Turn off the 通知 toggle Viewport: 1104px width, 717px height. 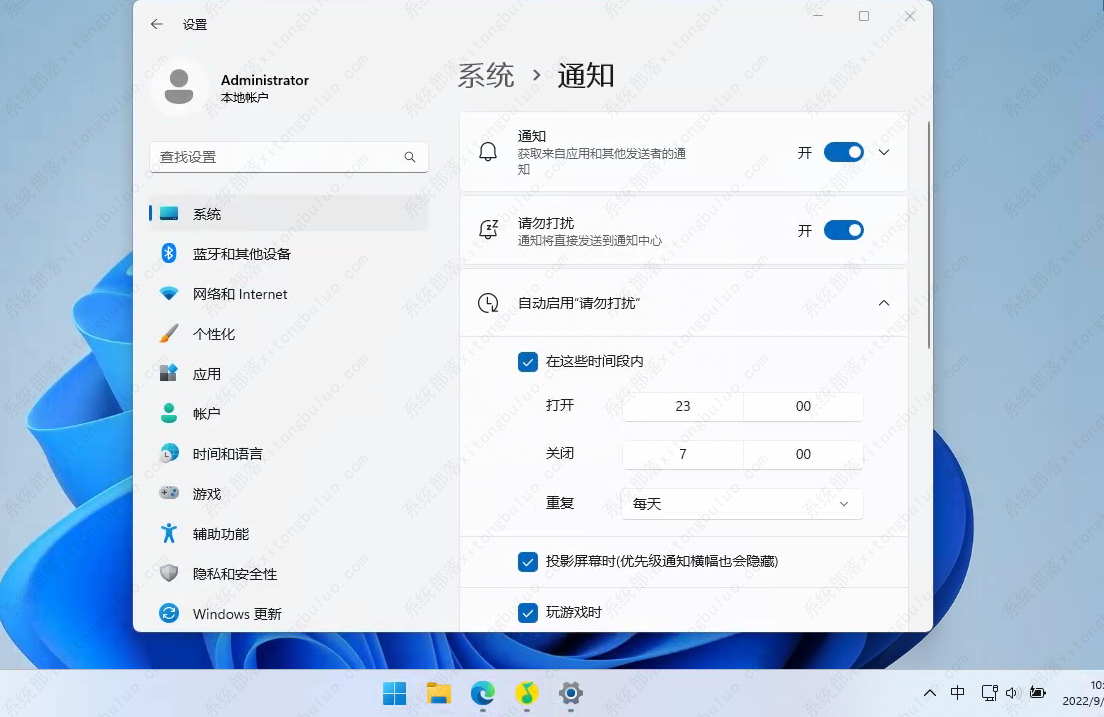(x=843, y=152)
